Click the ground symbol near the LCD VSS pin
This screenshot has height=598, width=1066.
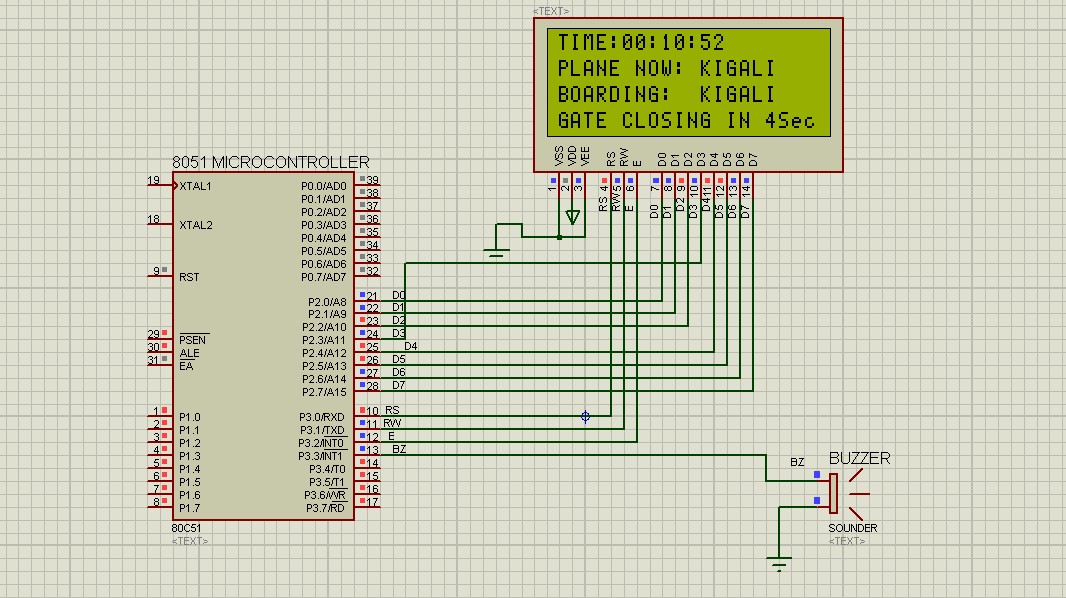click(x=497, y=252)
